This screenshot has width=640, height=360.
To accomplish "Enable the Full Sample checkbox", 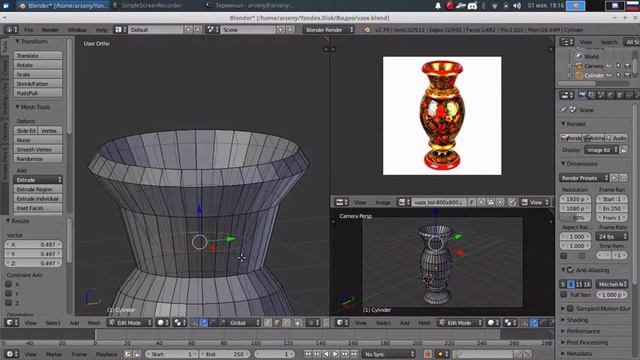I will pos(564,294).
